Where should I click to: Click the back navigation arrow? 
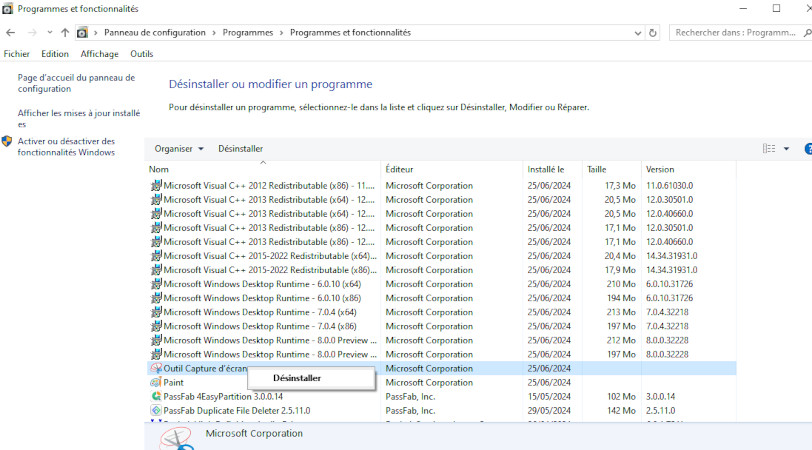coord(10,33)
